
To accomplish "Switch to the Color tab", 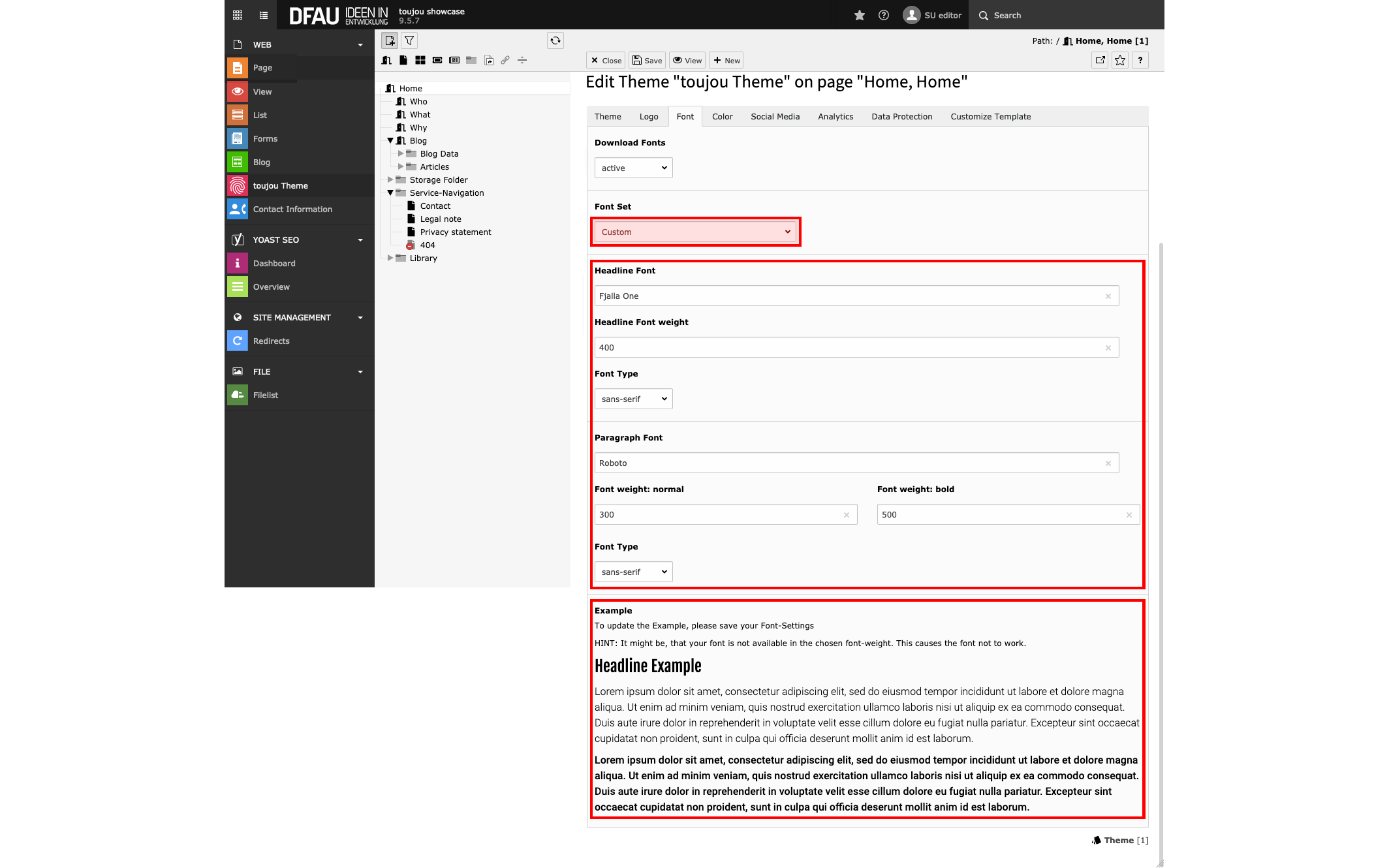I will 722,116.
